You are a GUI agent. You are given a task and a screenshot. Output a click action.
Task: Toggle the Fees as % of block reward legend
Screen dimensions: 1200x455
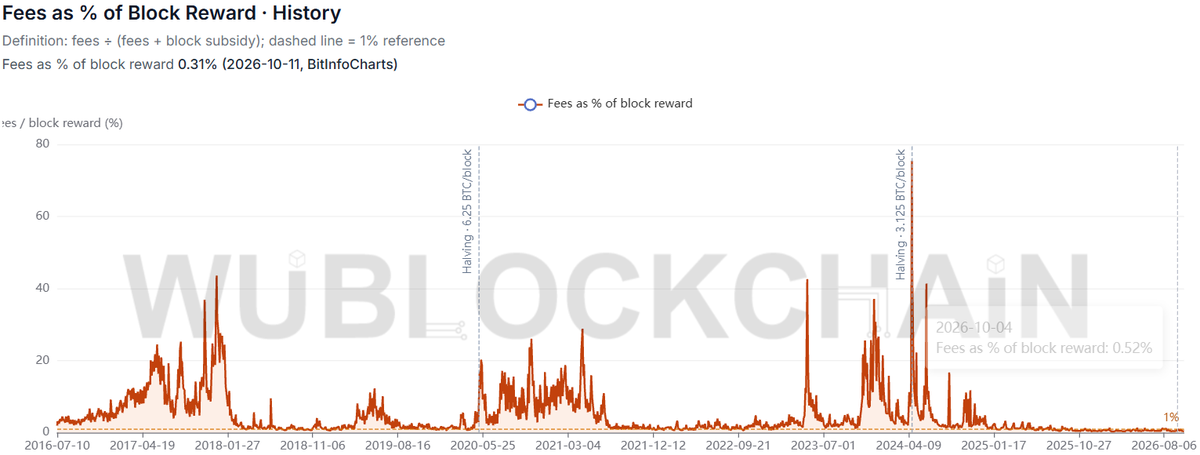[605, 103]
